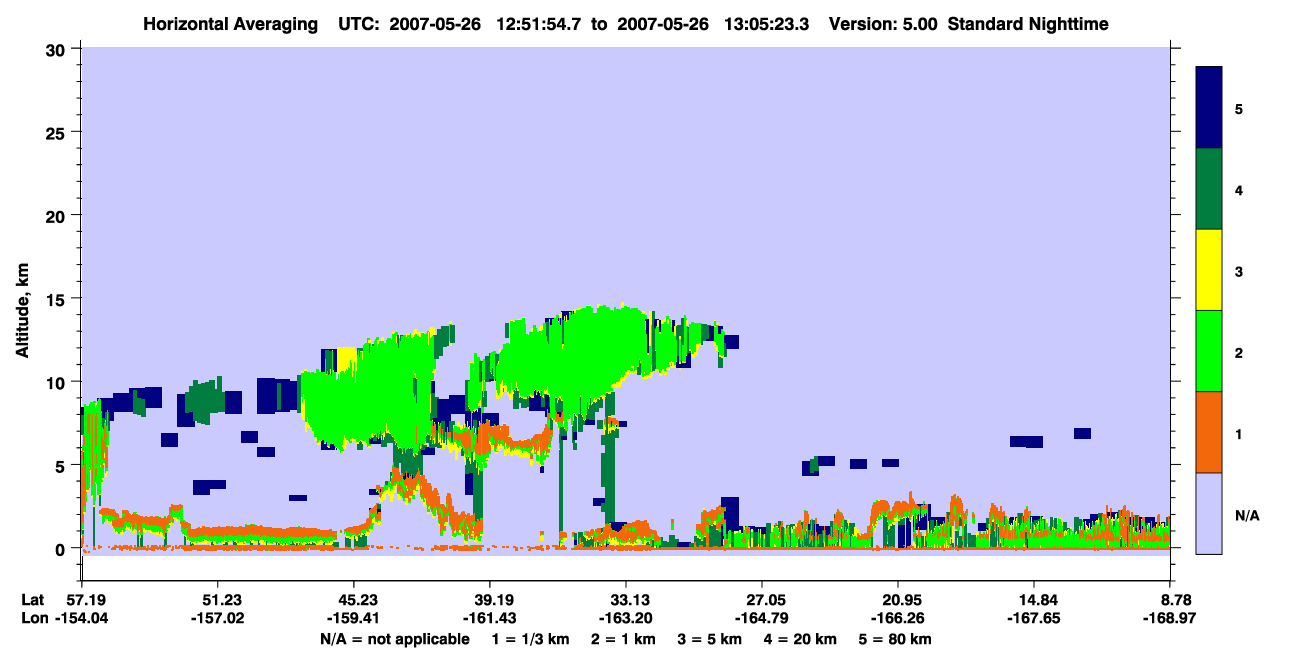Click the lavender N/A colorbar segment
The height and width of the screenshot is (667, 1300).
(1209, 513)
